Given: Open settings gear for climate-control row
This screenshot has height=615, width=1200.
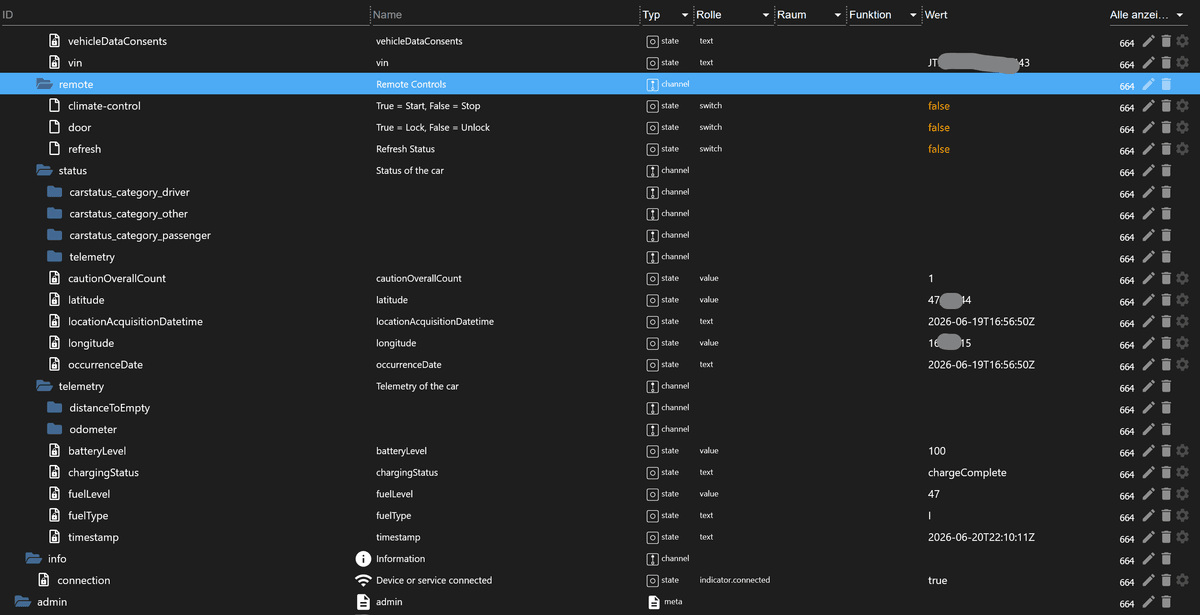Looking at the screenshot, I should [x=1182, y=106].
